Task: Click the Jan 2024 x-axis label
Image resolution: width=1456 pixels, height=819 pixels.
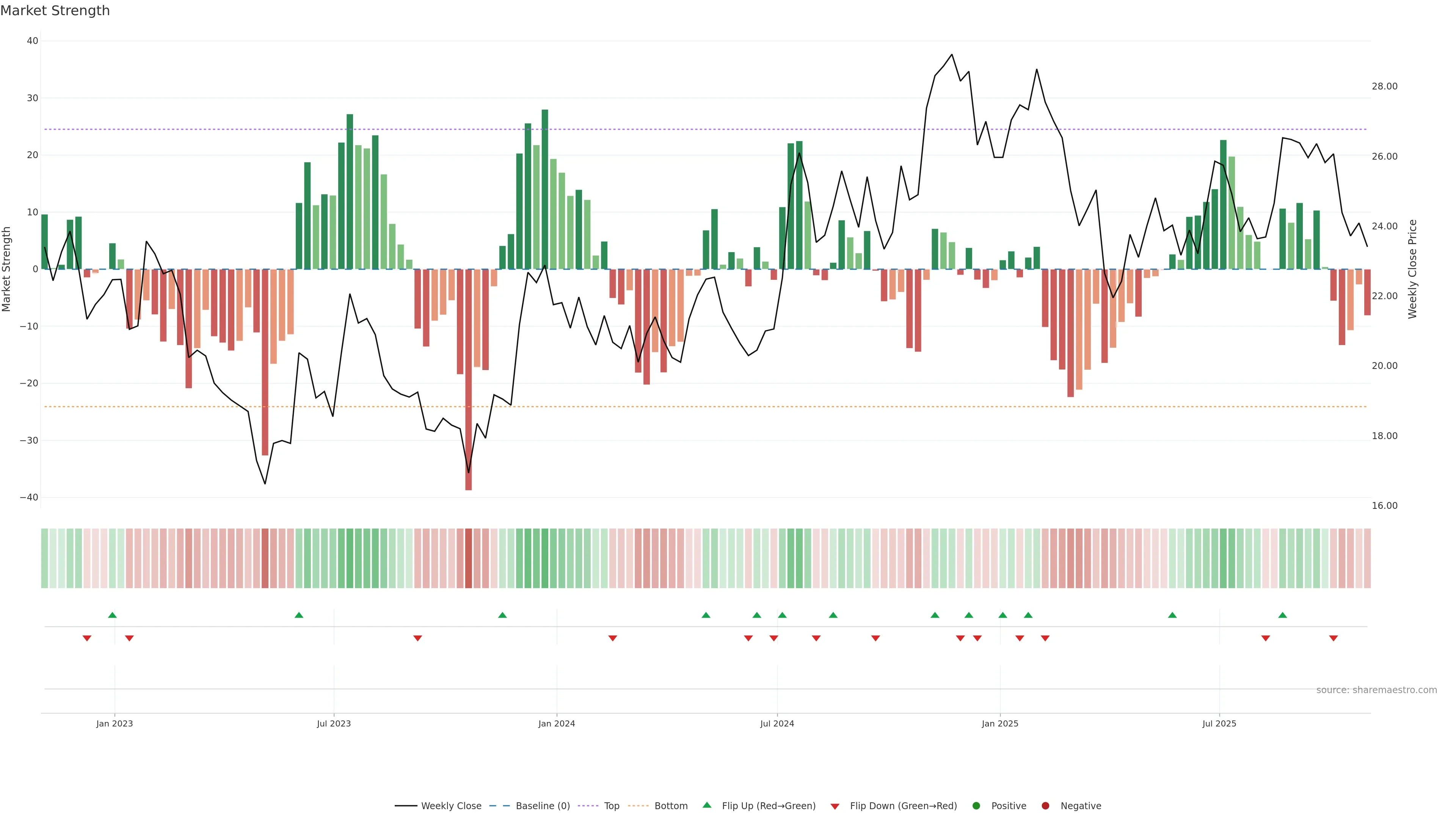Action: point(556,723)
